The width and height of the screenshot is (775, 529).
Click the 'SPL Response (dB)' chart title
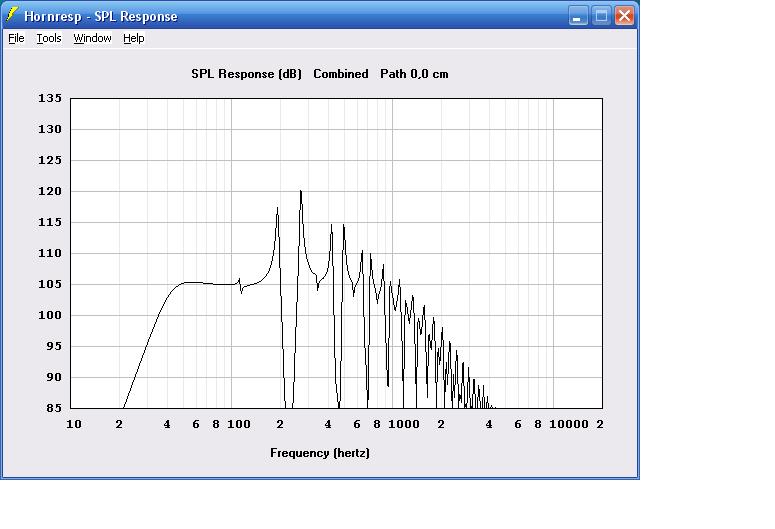[246, 74]
